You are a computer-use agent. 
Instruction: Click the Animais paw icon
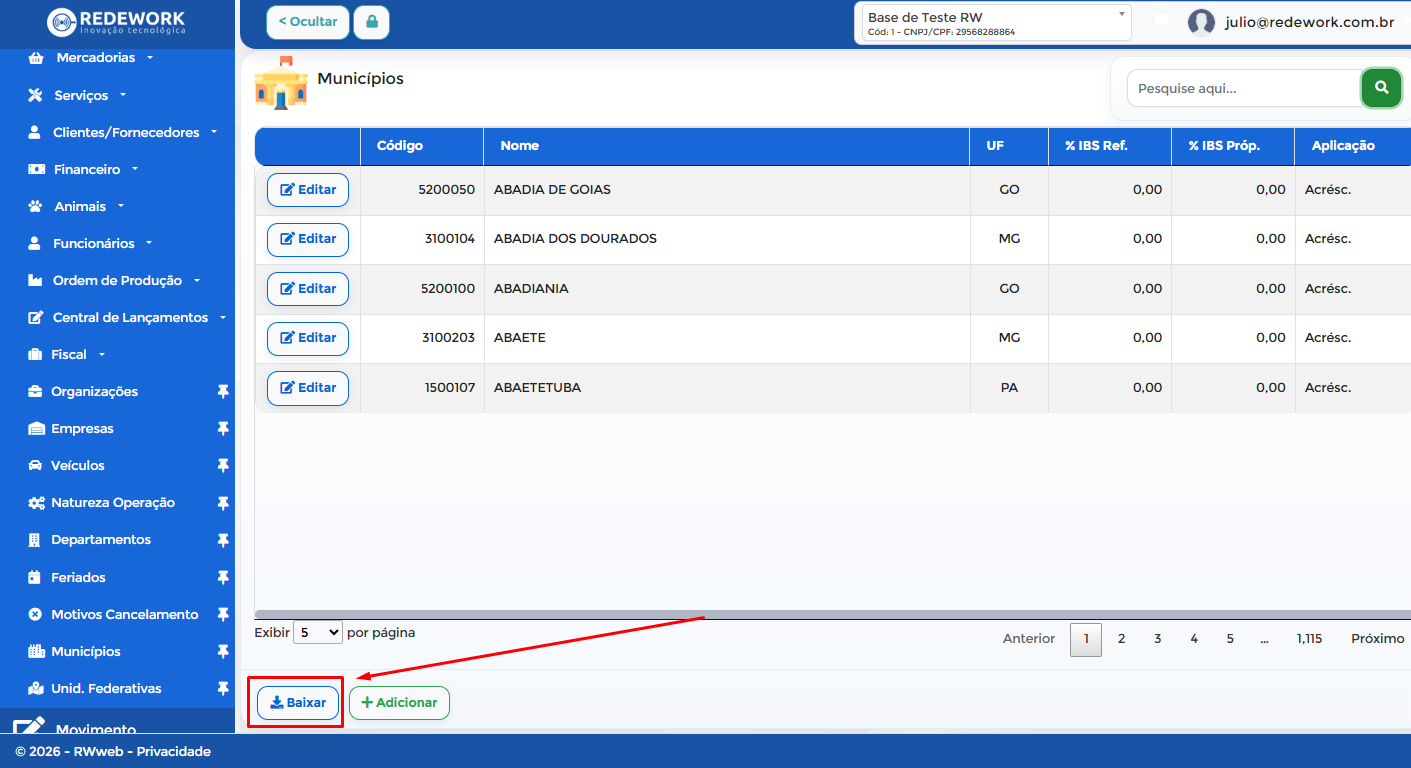tap(36, 206)
